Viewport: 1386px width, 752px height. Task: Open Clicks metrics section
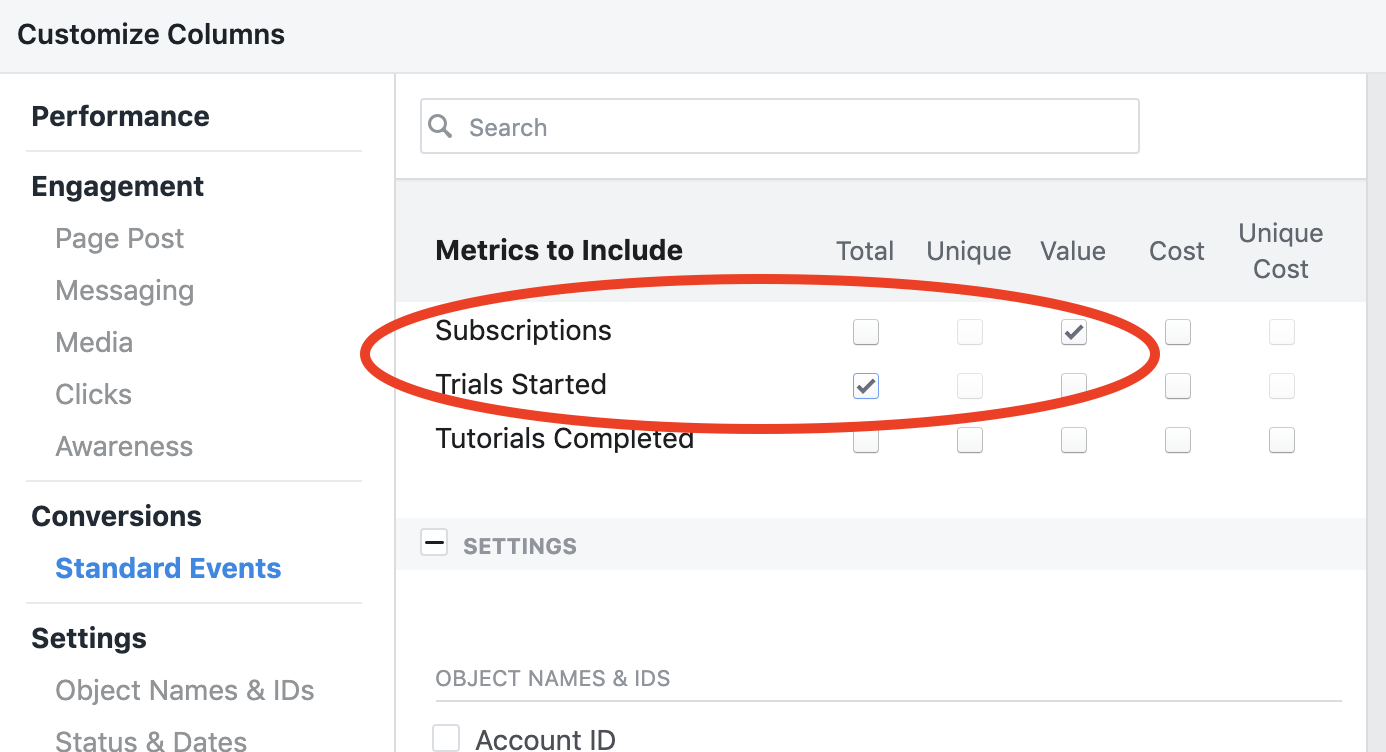pos(94,394)
